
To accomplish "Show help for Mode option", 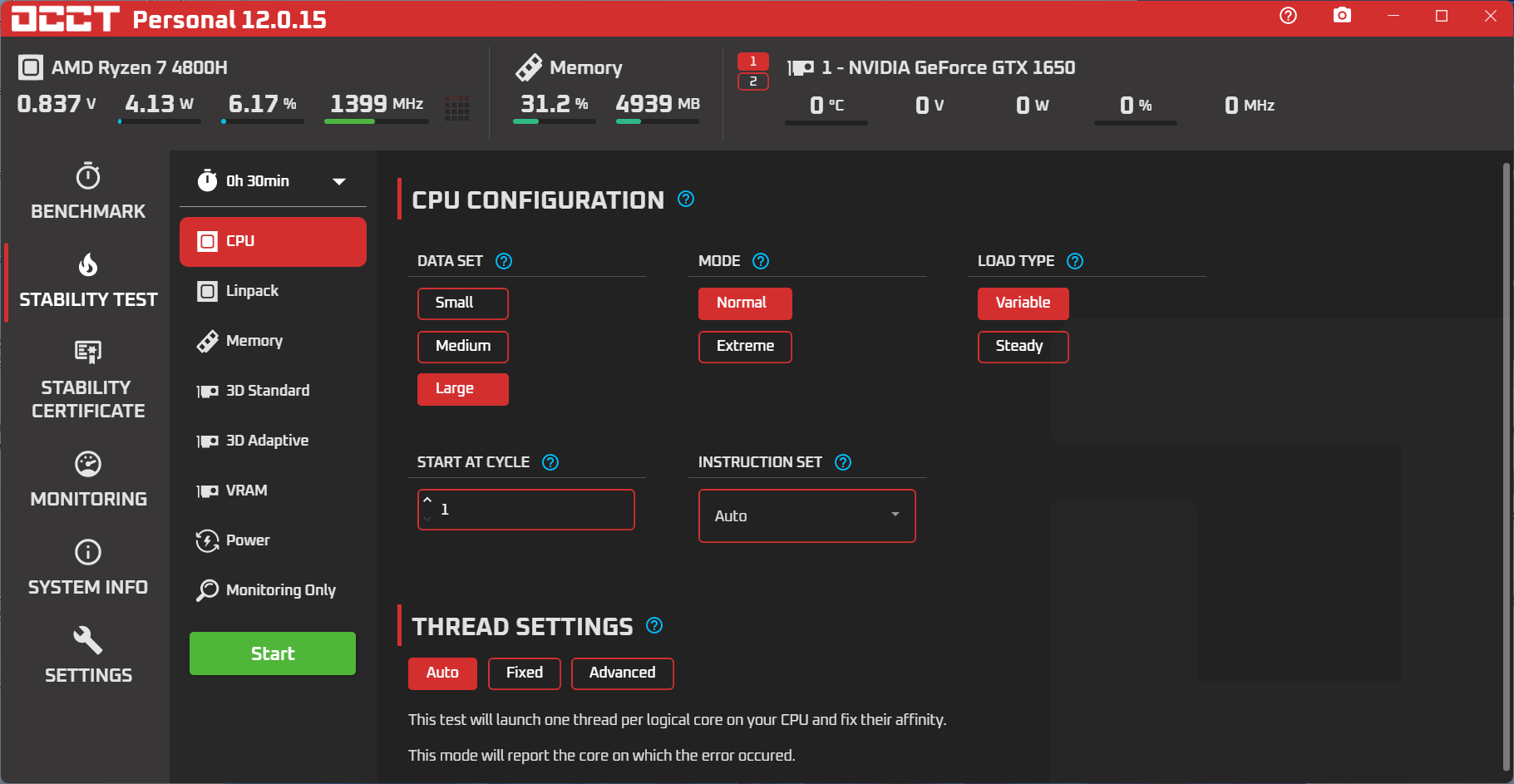I will (x=761, y=261).
